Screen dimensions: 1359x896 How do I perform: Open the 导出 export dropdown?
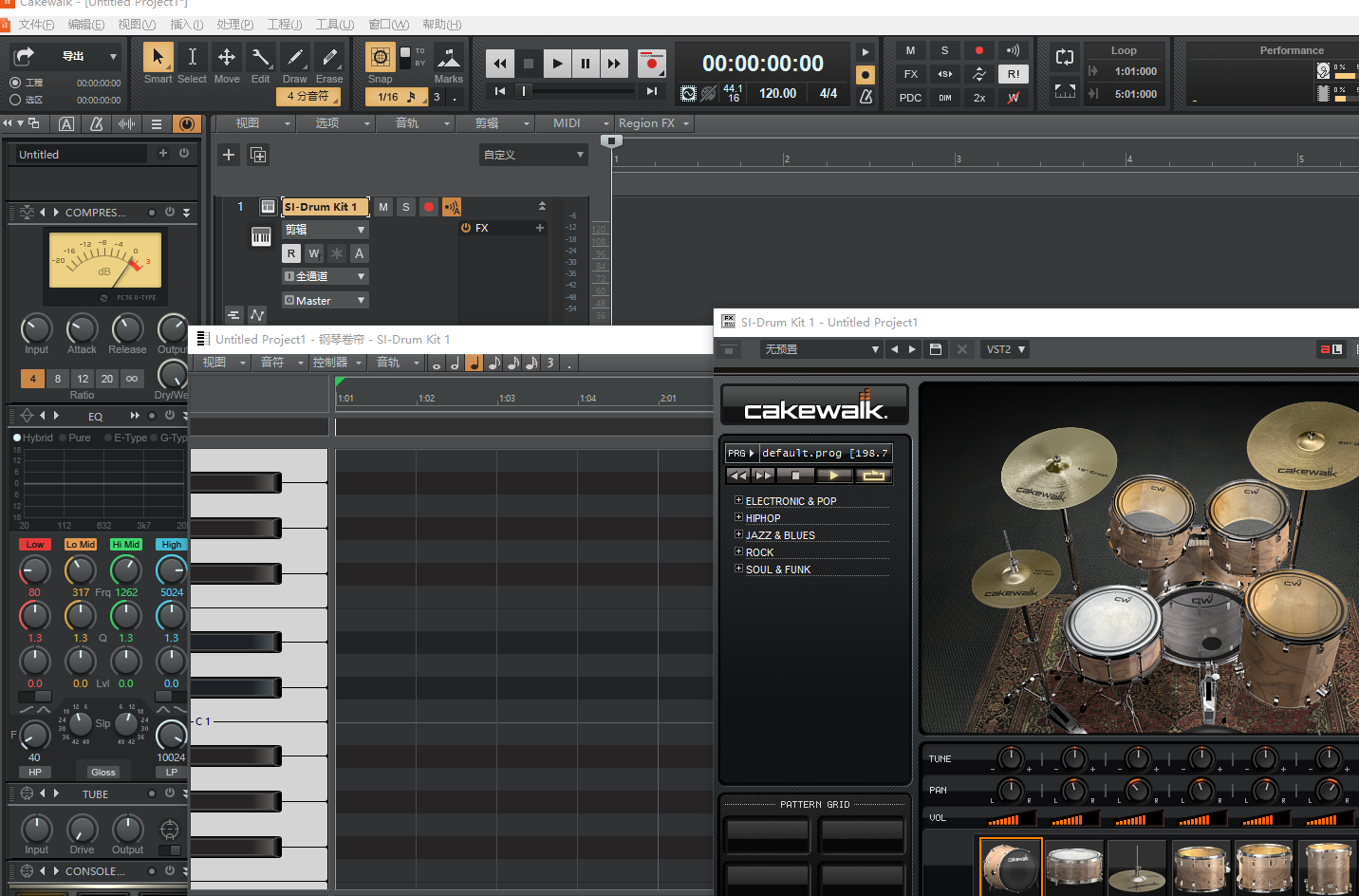click(x=113, y=57)
